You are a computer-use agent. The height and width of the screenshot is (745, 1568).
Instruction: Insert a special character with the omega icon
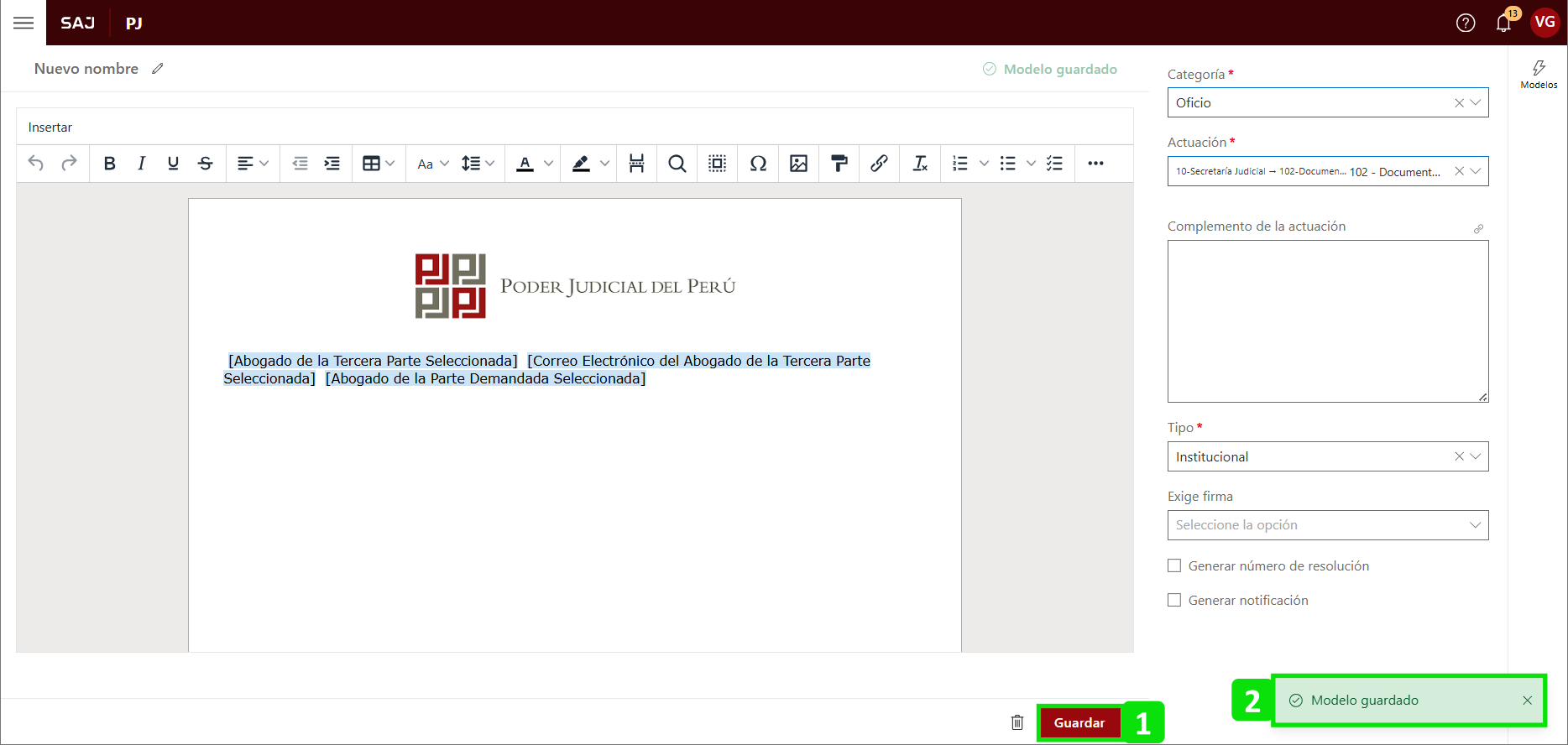click(758, 164)
